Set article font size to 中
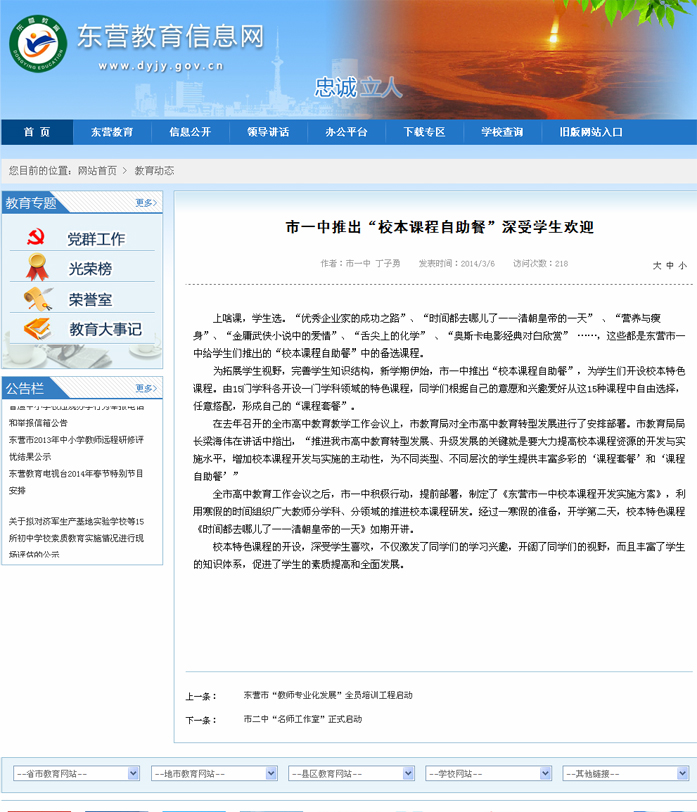The image size is (697, 812). click(670, 266)
